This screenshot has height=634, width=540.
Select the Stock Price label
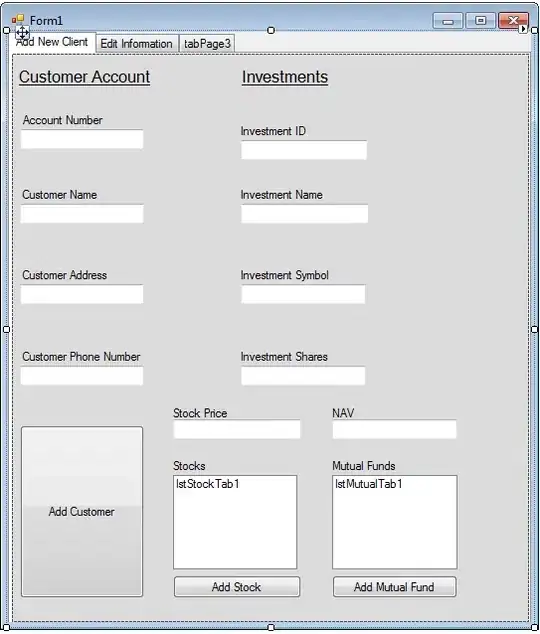200,413
